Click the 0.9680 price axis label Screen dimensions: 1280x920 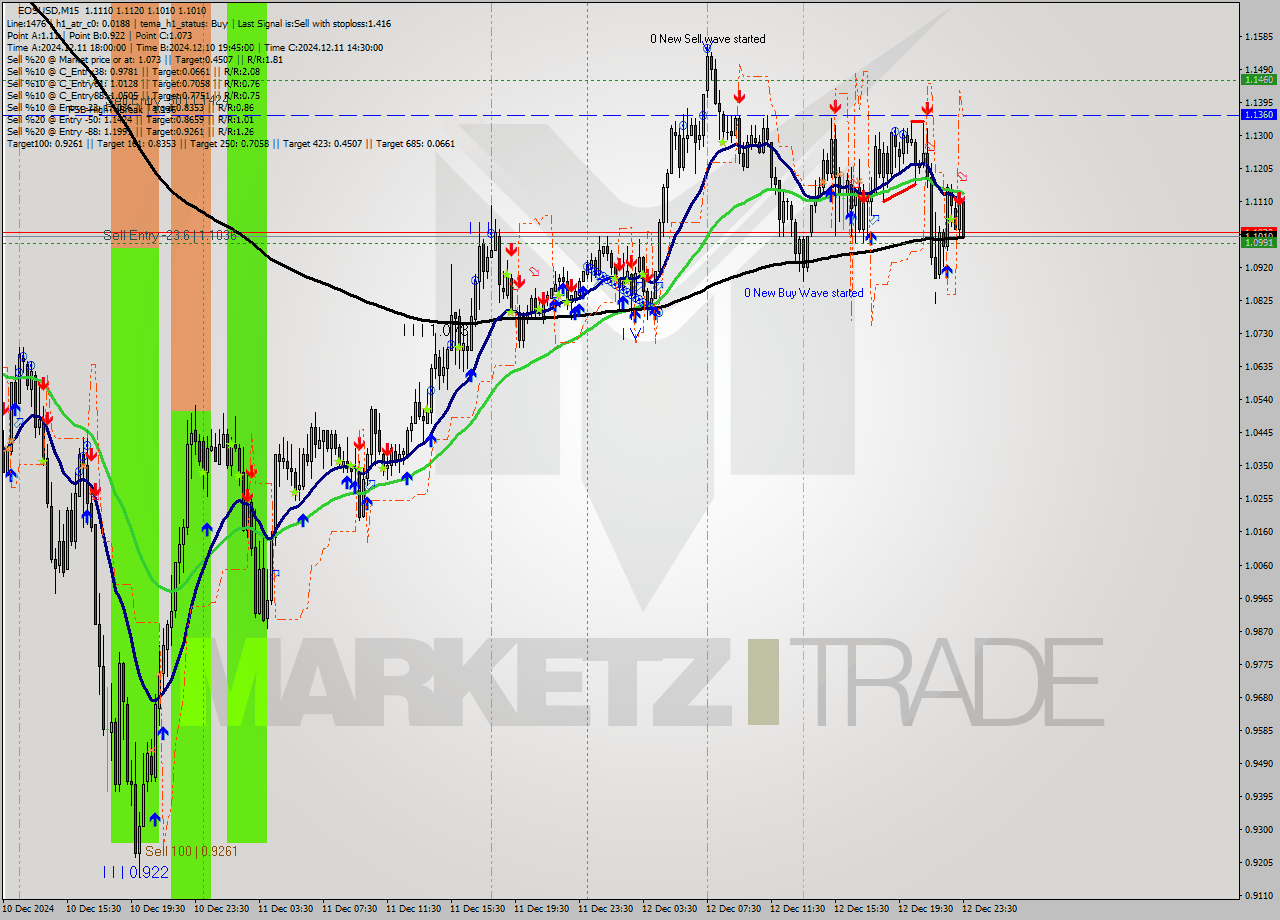coord(1258,697)
